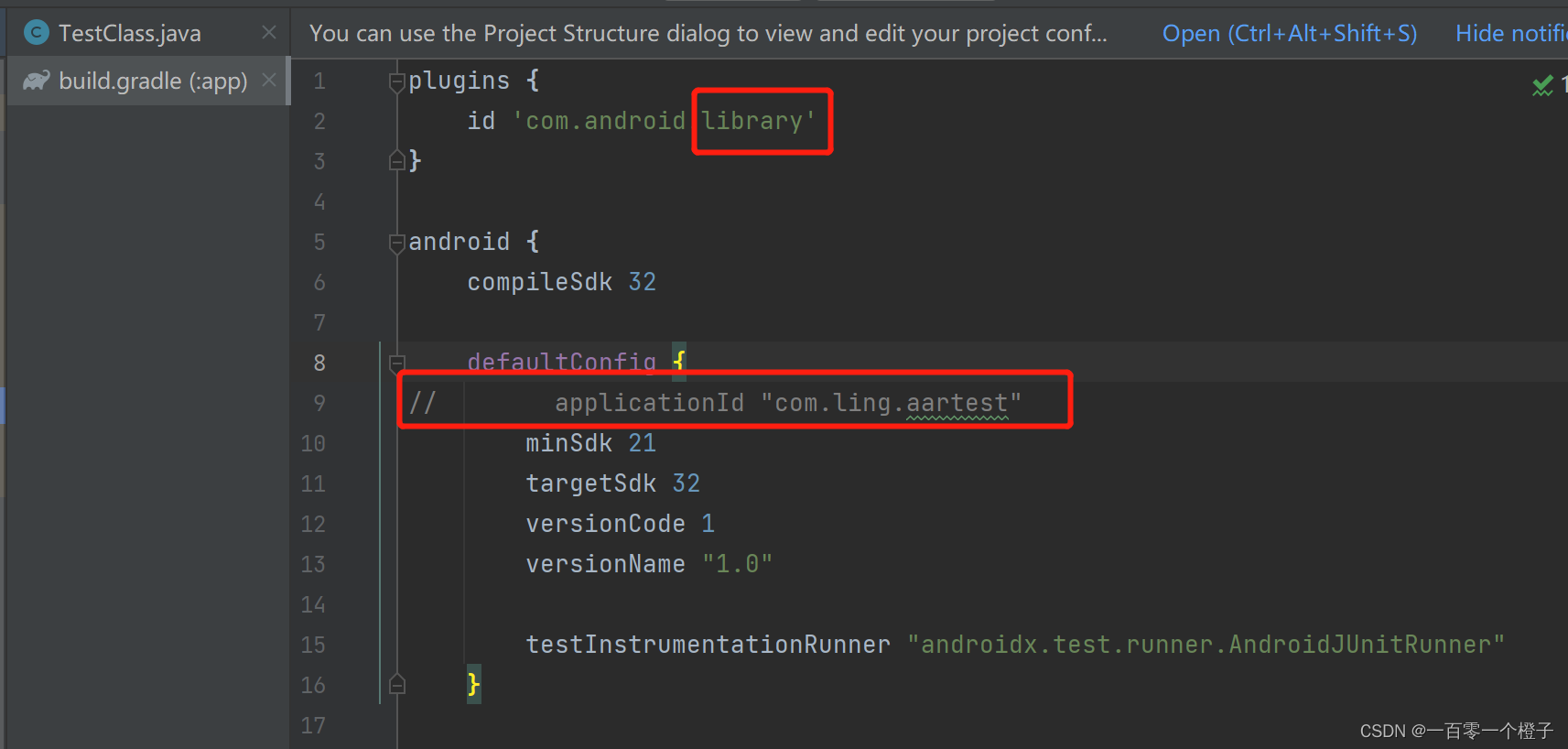Click the Gradle elephant icon on build.gradle tab
Viewport: 1568px width, 749px height.
37,81
